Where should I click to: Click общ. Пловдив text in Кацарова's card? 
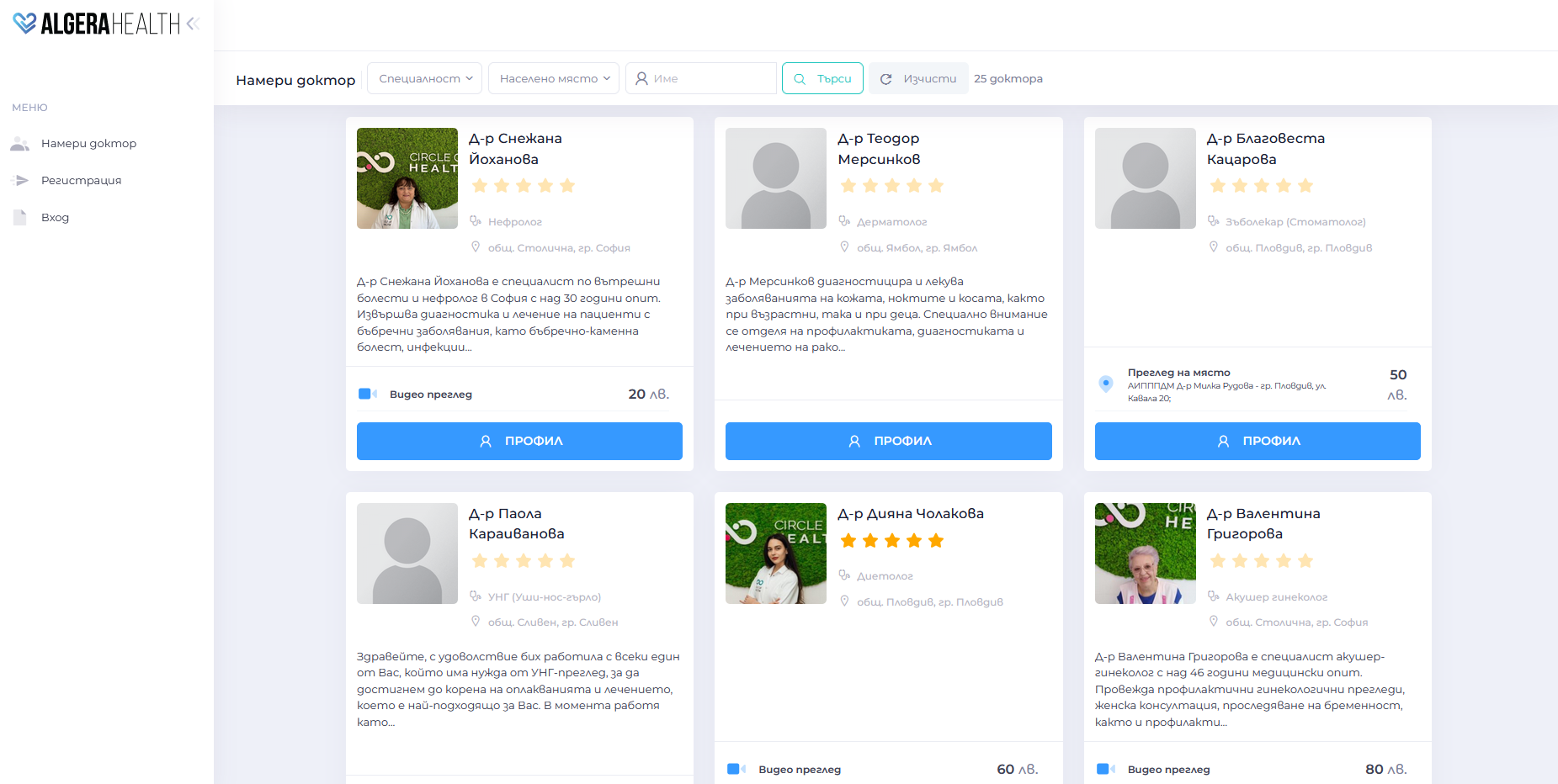click(x=1299, y=248)
